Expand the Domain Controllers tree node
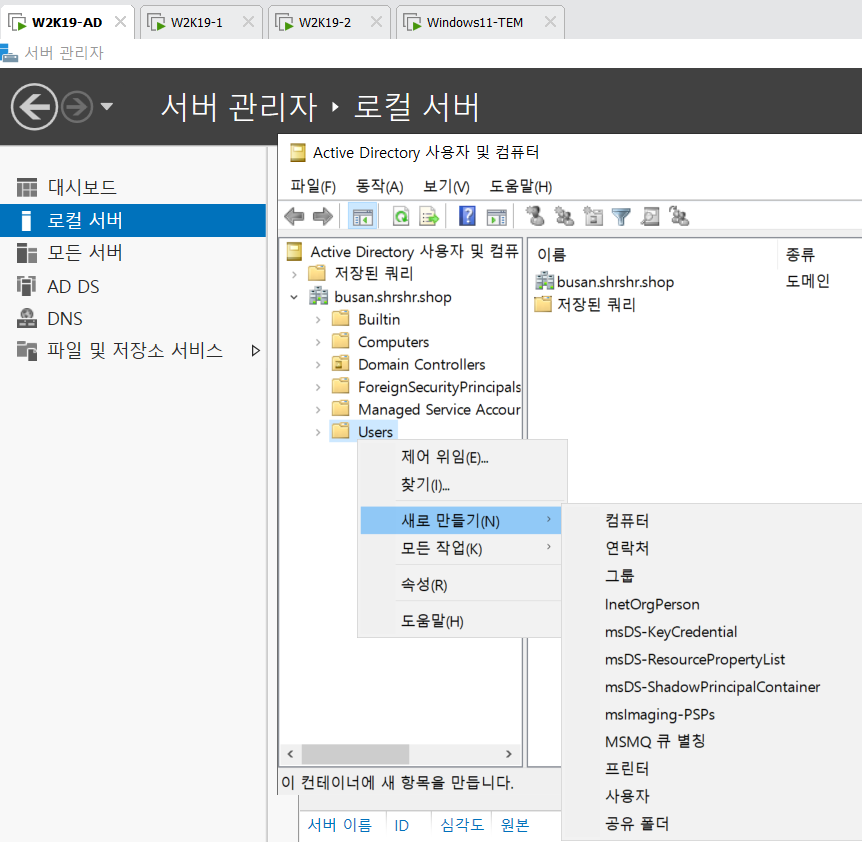The image size is (862, 842). pyautogui.click(x=318, y=365)
